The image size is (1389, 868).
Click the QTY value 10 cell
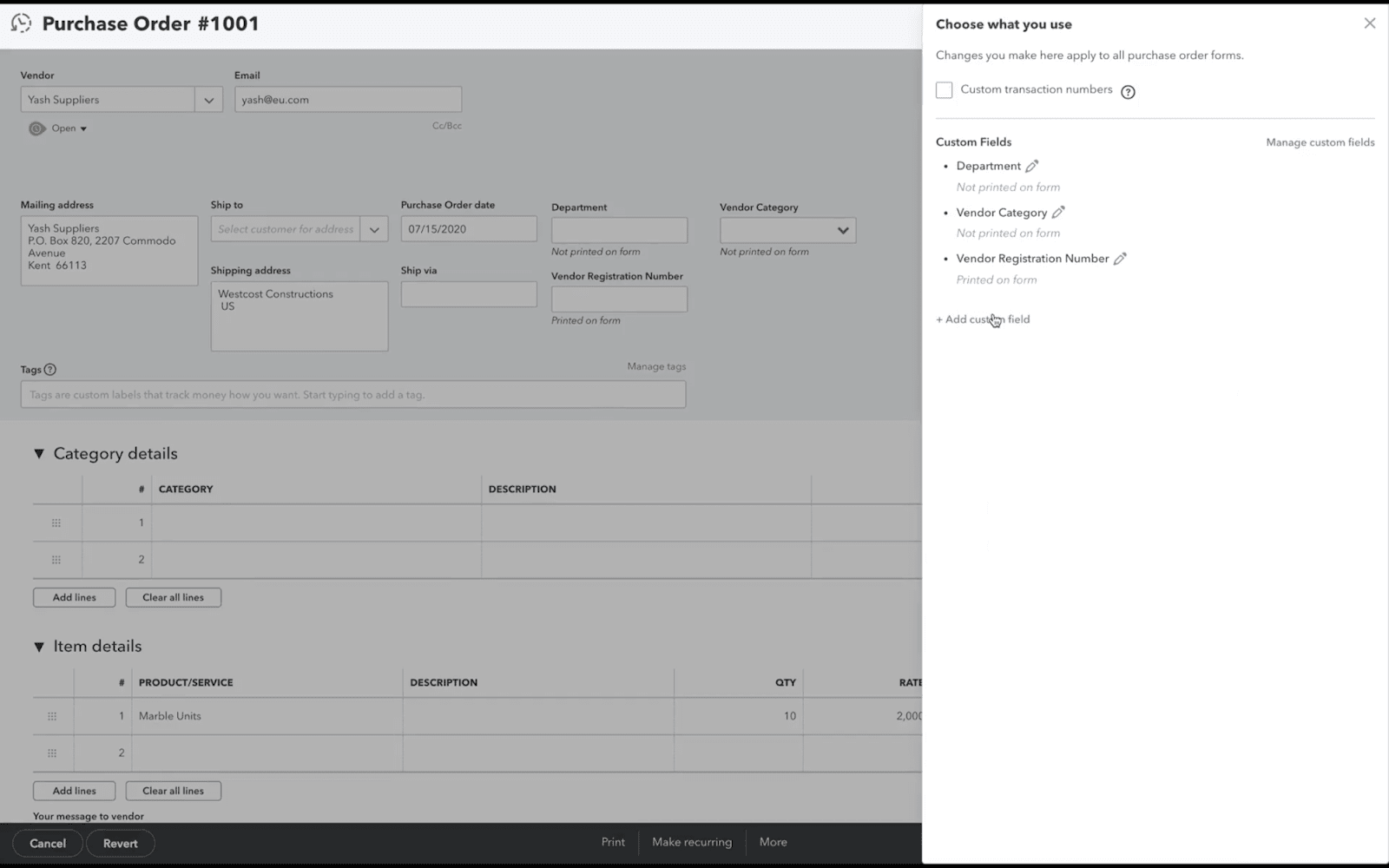739,716
